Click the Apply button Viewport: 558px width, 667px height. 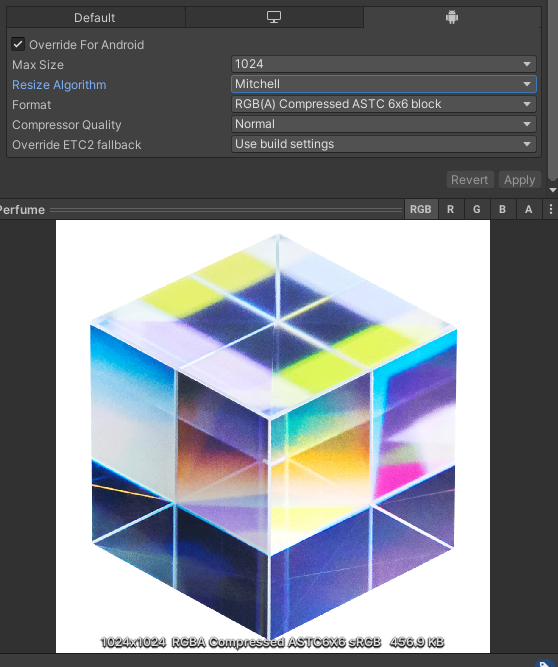coord(520,180)
